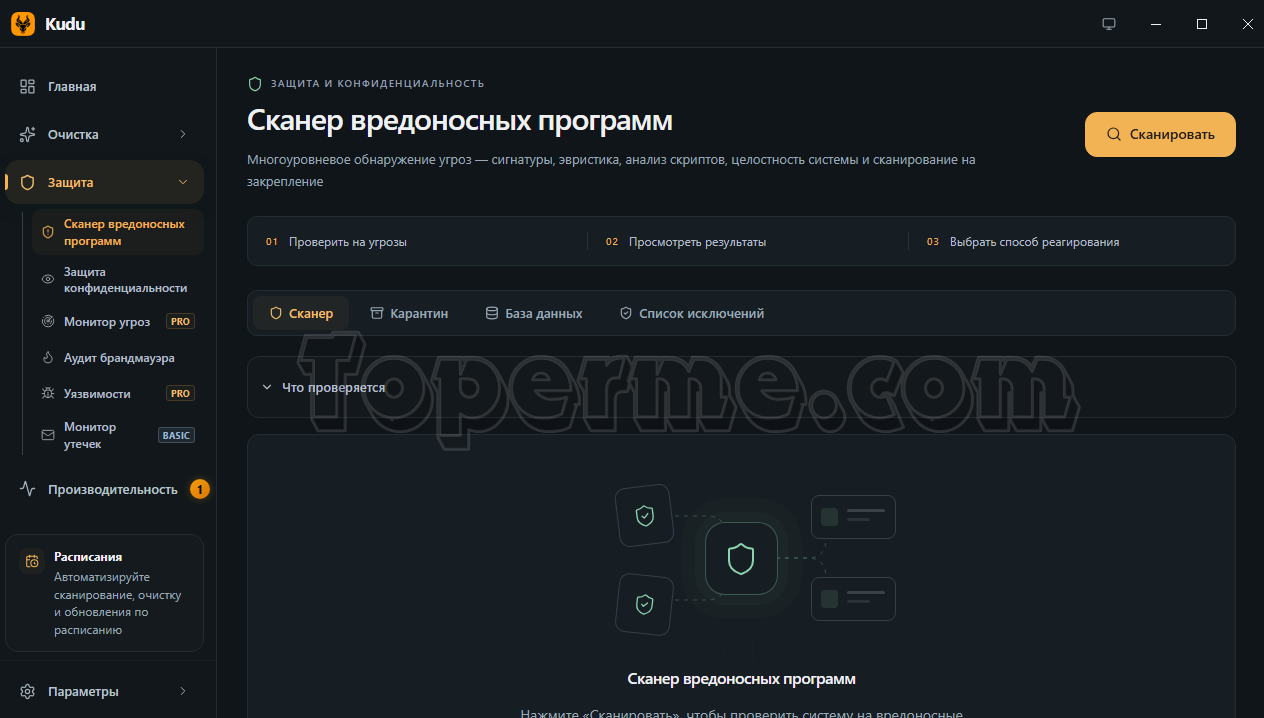Click the Защита конфиденциальности eye icon
The image size is (1264, 718).
48,280
